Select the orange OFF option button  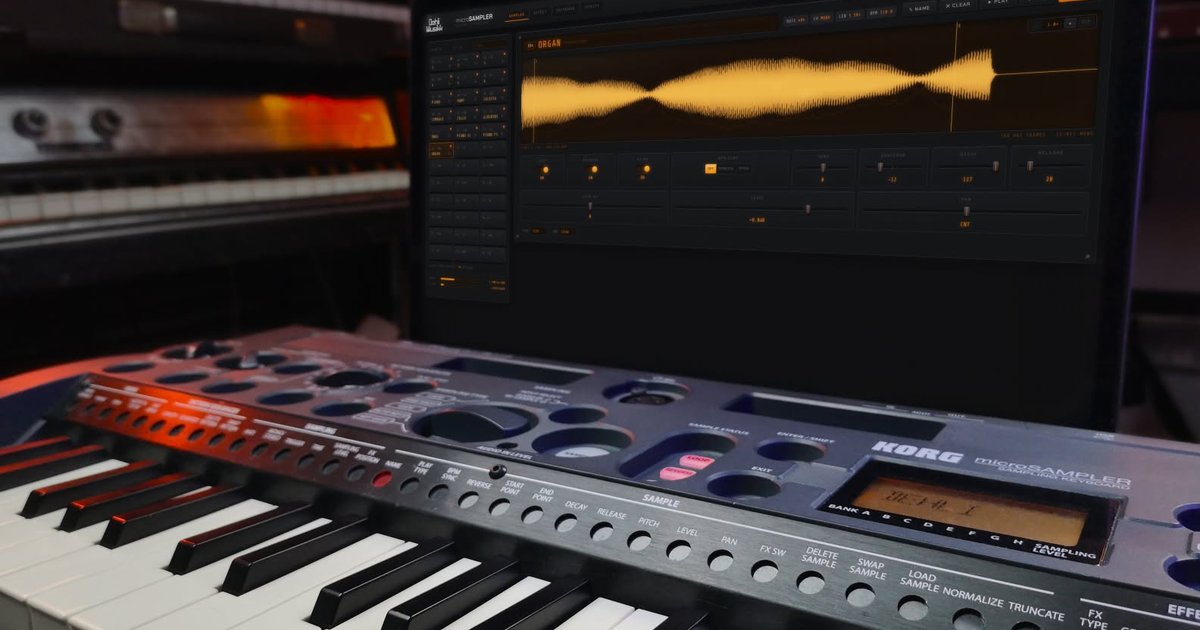coord(711,169)
